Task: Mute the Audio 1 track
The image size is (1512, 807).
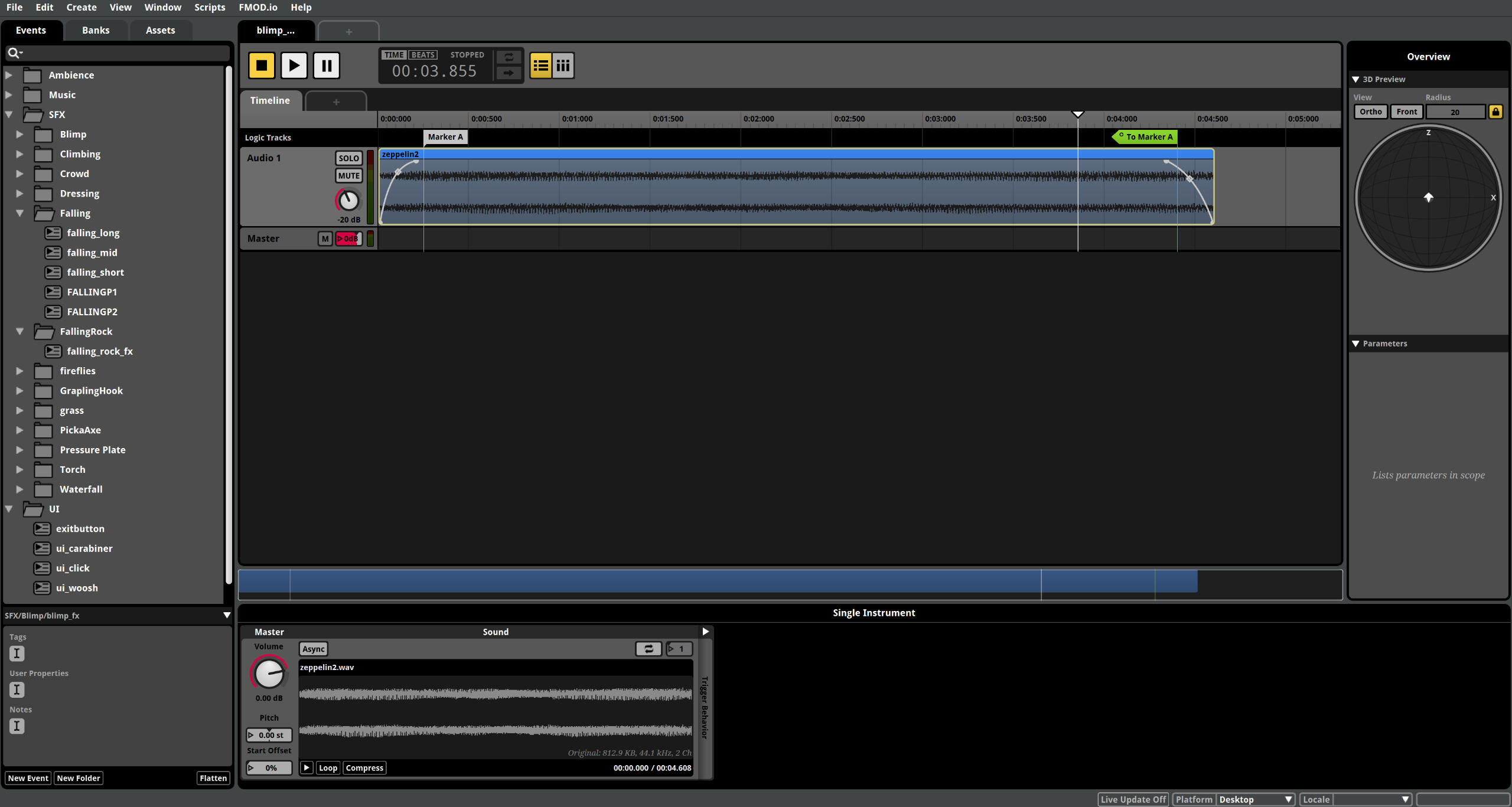Action: pyautogui.click(x=348, y=175)
